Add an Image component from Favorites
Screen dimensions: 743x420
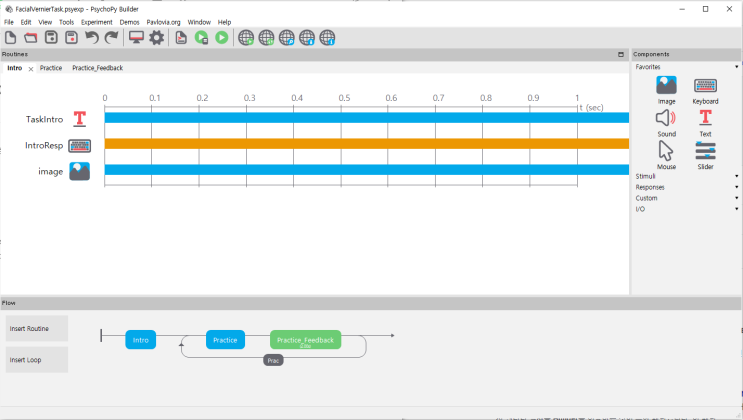pos(666,90)
